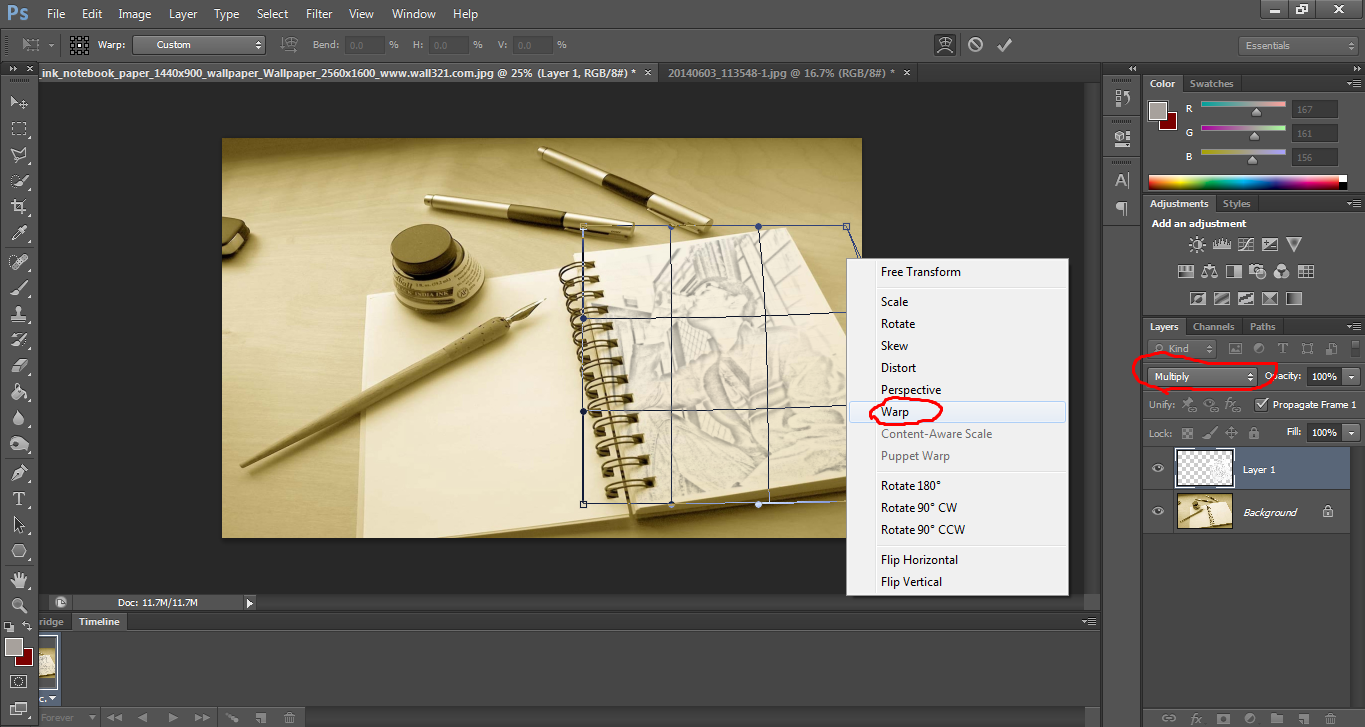Open the Paragraph panel icon
Image resolution: width=1365 pixels, height=727 pixels.
(x=1121, y=208)
